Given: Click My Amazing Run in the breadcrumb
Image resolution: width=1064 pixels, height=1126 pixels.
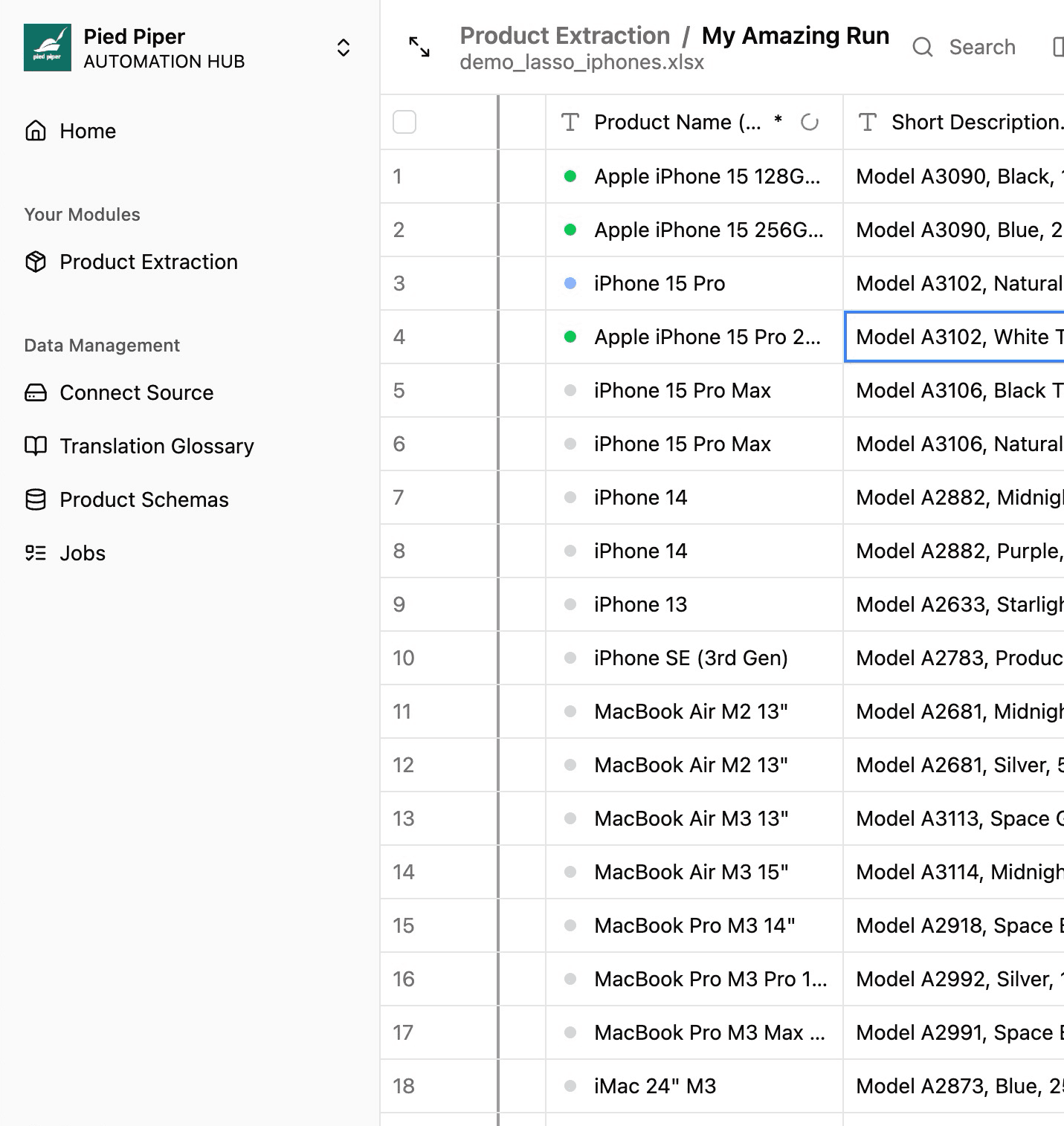Looking at the screenshot, I should [794, 35].
